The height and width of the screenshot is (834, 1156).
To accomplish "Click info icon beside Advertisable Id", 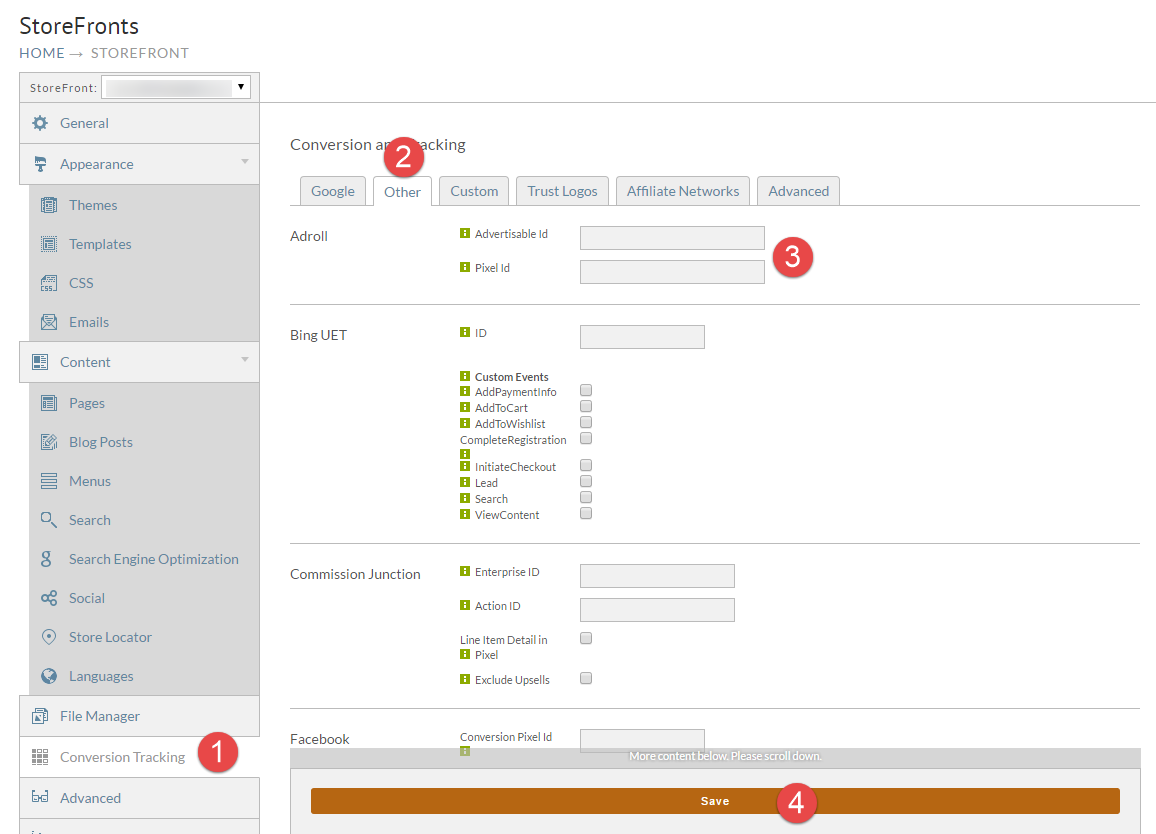I will click(x=464, y=233).
